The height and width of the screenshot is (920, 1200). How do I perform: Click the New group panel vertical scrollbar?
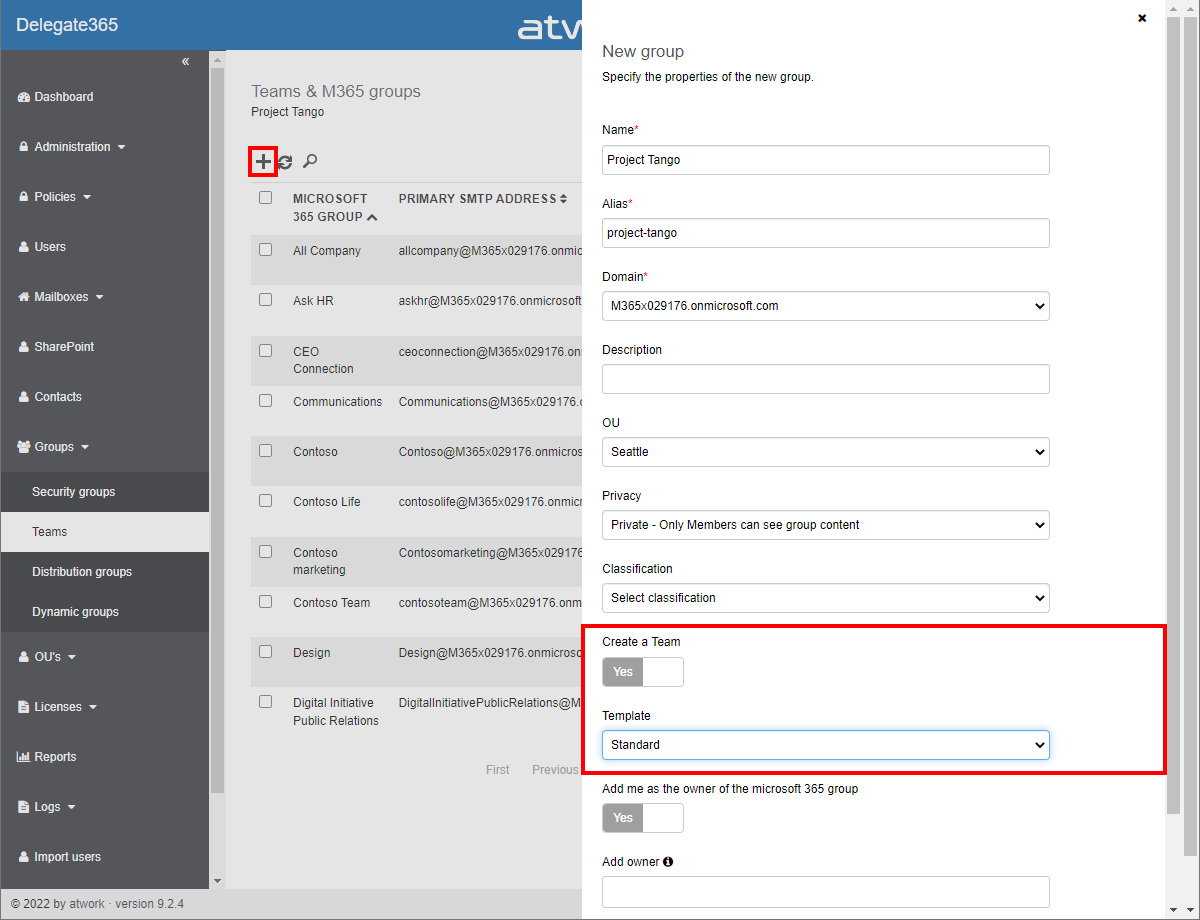[1174, 414]
